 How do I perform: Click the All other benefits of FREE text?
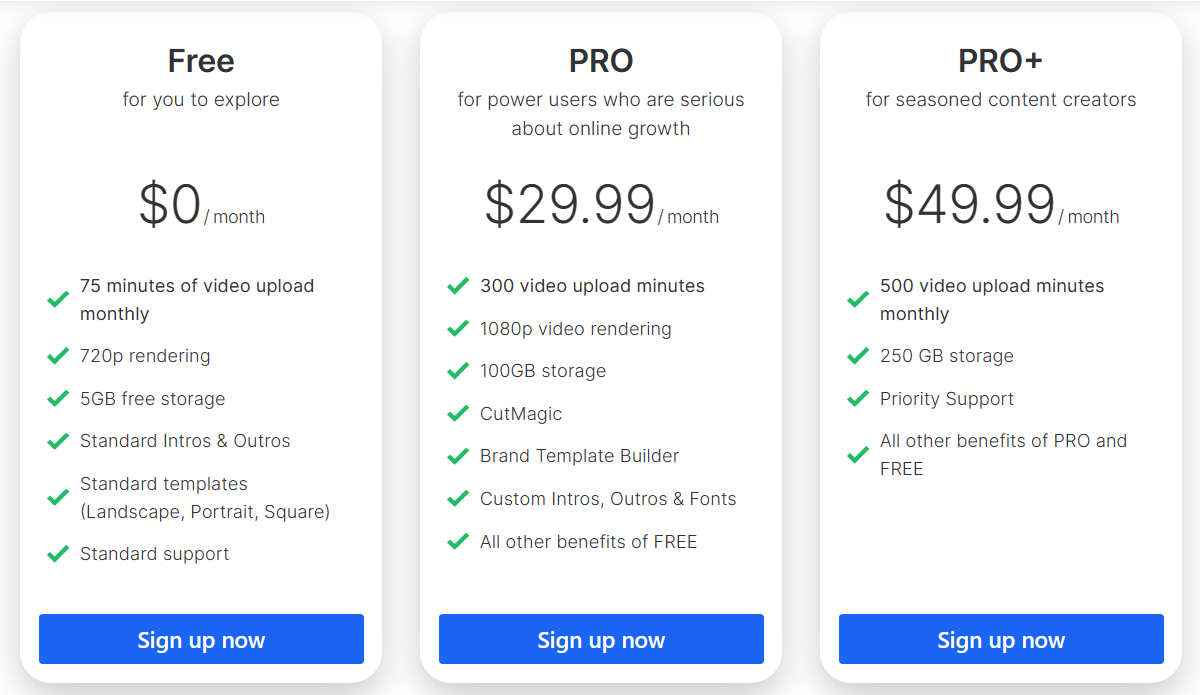coord(588,542)
